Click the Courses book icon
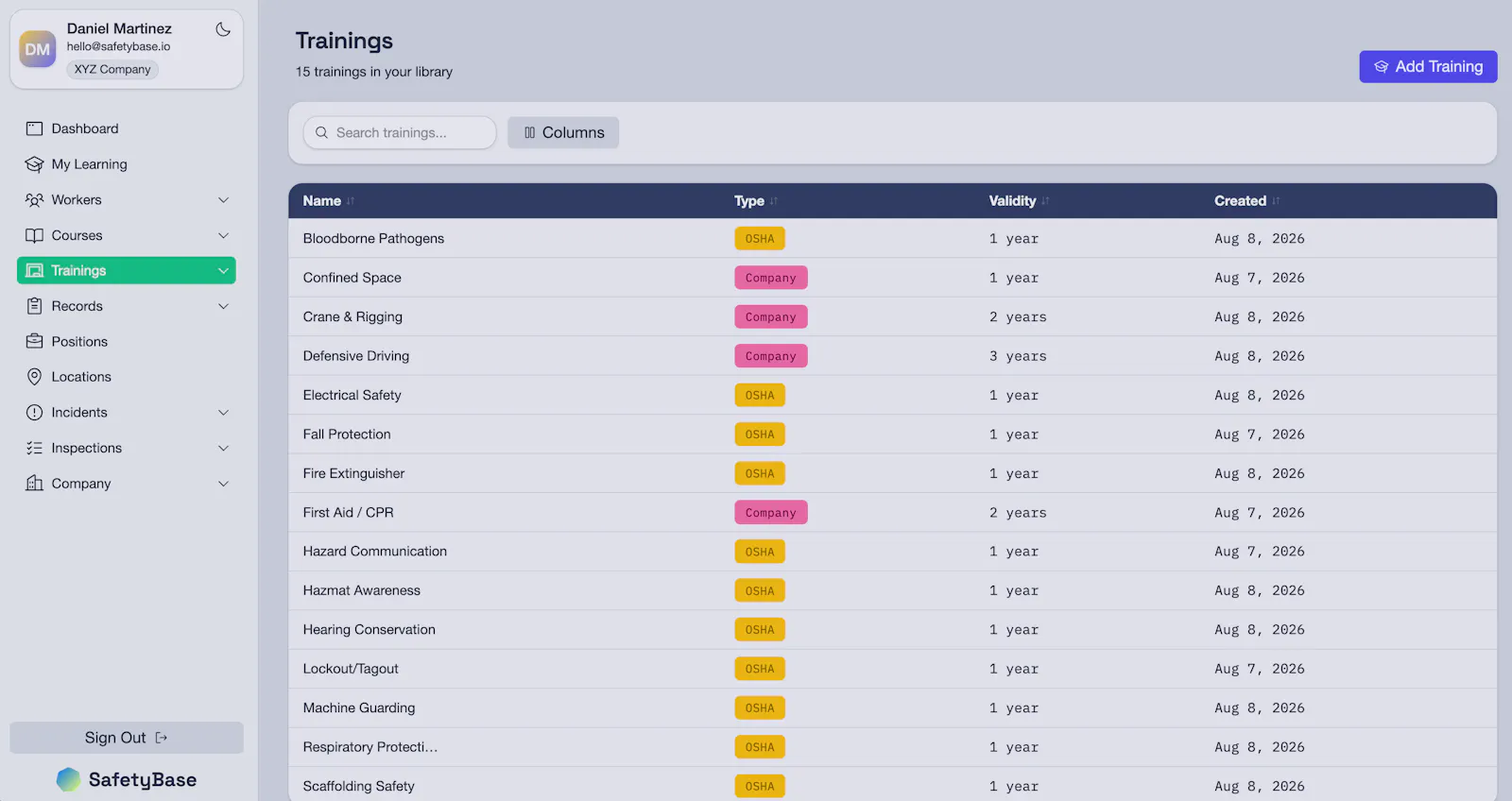Viewport: 1512px width, 801px height. pyautogui.click(x=35, y=235)
